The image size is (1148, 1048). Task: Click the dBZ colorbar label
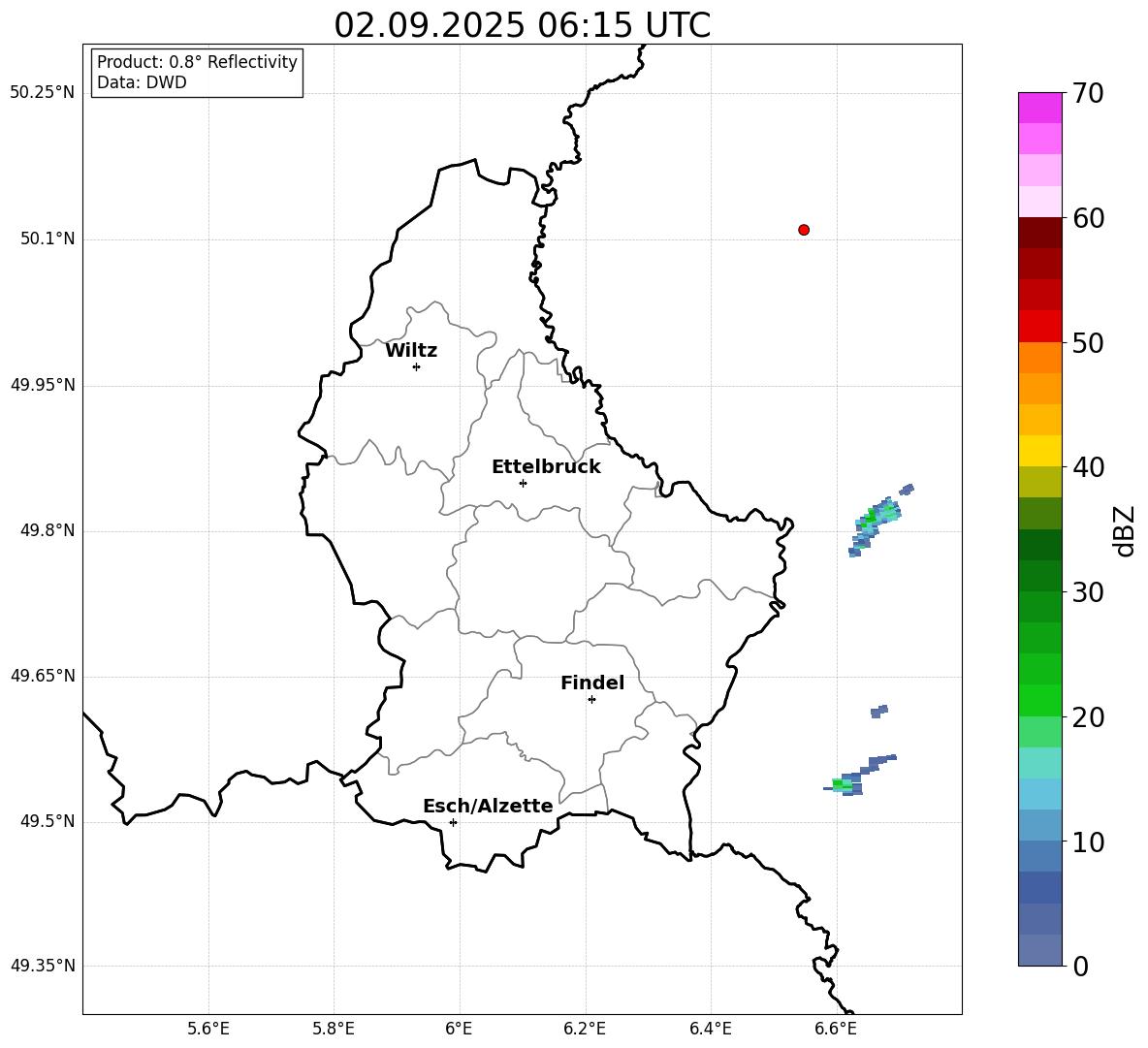pos(1126,530)
